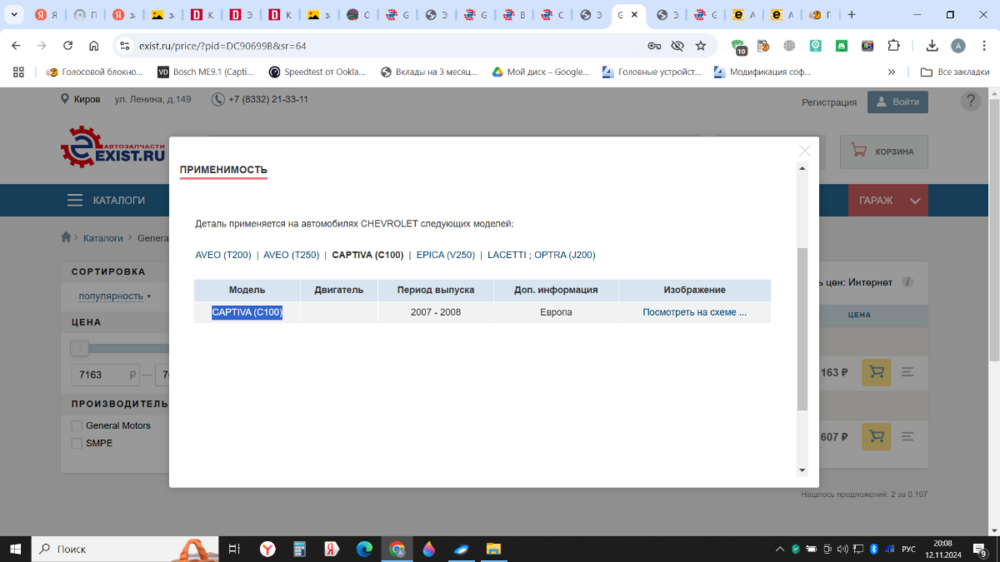The width and height of the screenshot is (1000, 562).
Task: Open the AVEO (T200) model link
Action: coord(223,255)
